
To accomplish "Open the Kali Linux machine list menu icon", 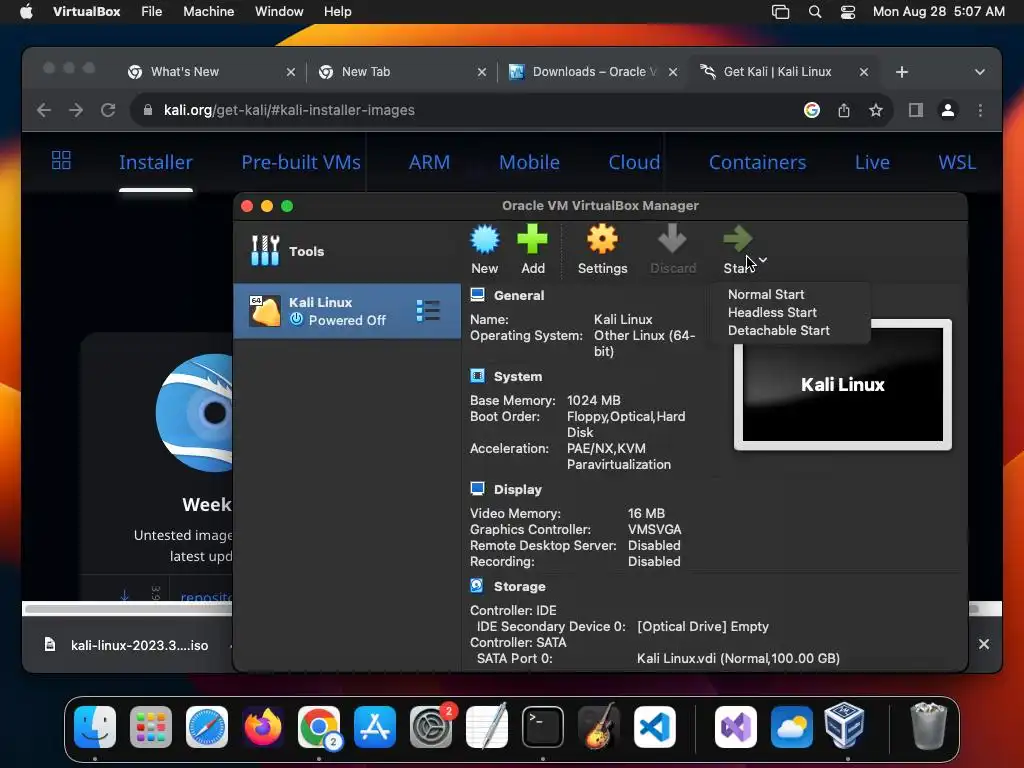I will pos(428,311).
